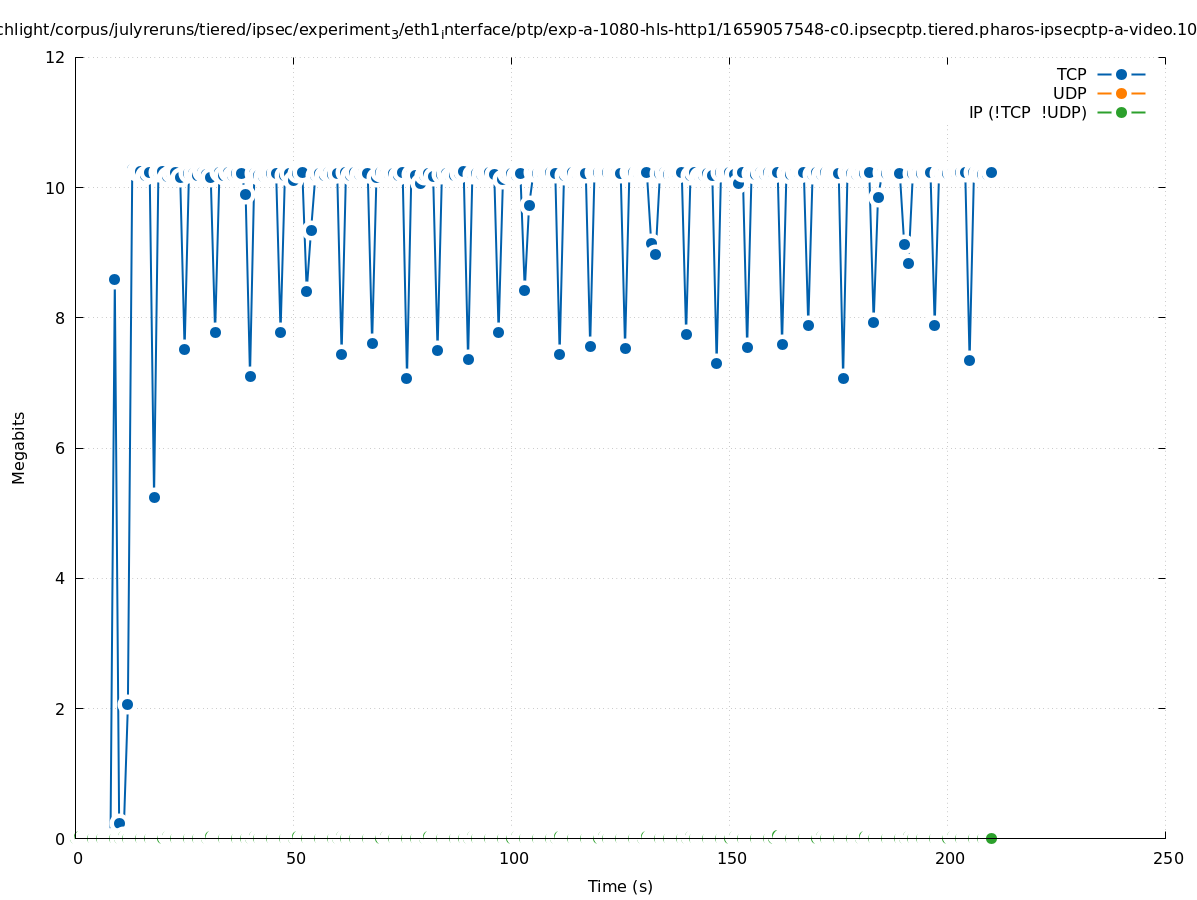Click the Megabits y-axis label

tap(19, 447)
